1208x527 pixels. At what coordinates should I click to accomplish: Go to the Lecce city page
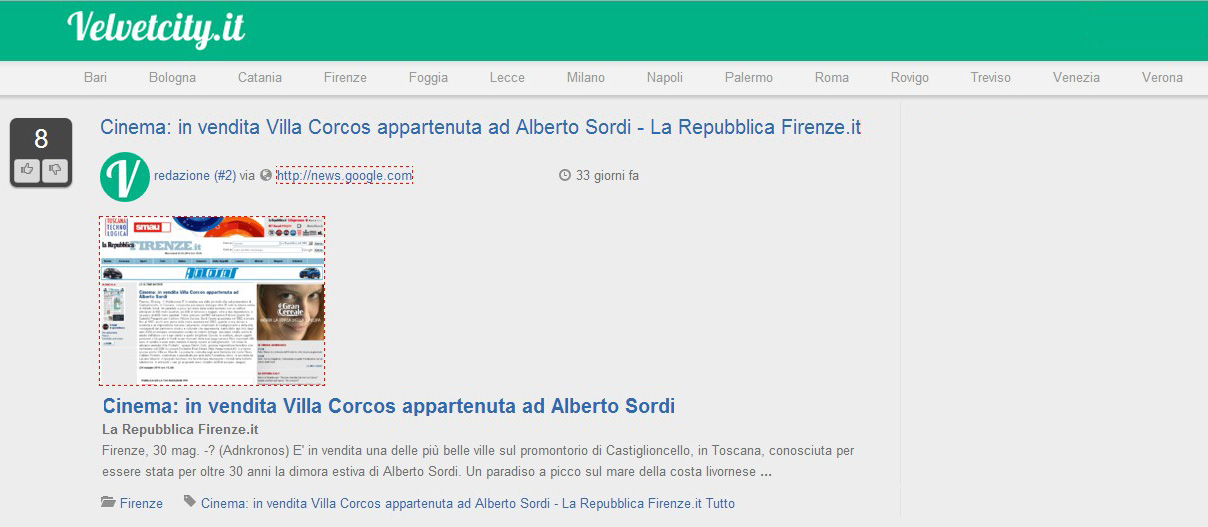pyautogui.click(x=507, y=77)
